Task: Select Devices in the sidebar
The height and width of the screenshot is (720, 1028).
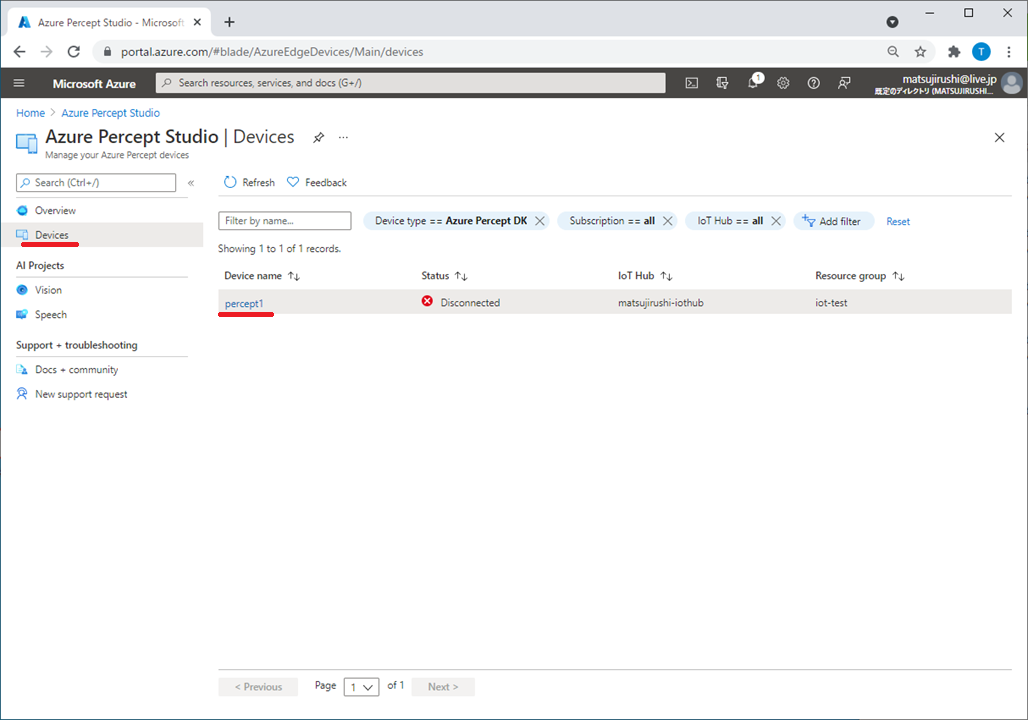Action: pos(52,235)
